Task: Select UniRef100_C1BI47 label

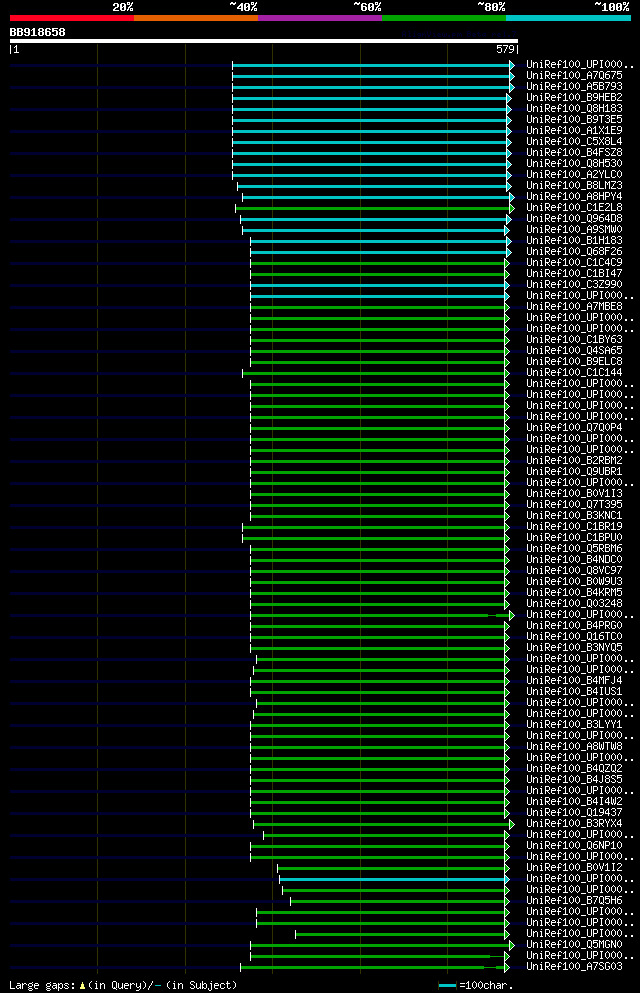Action: point(574,274)
